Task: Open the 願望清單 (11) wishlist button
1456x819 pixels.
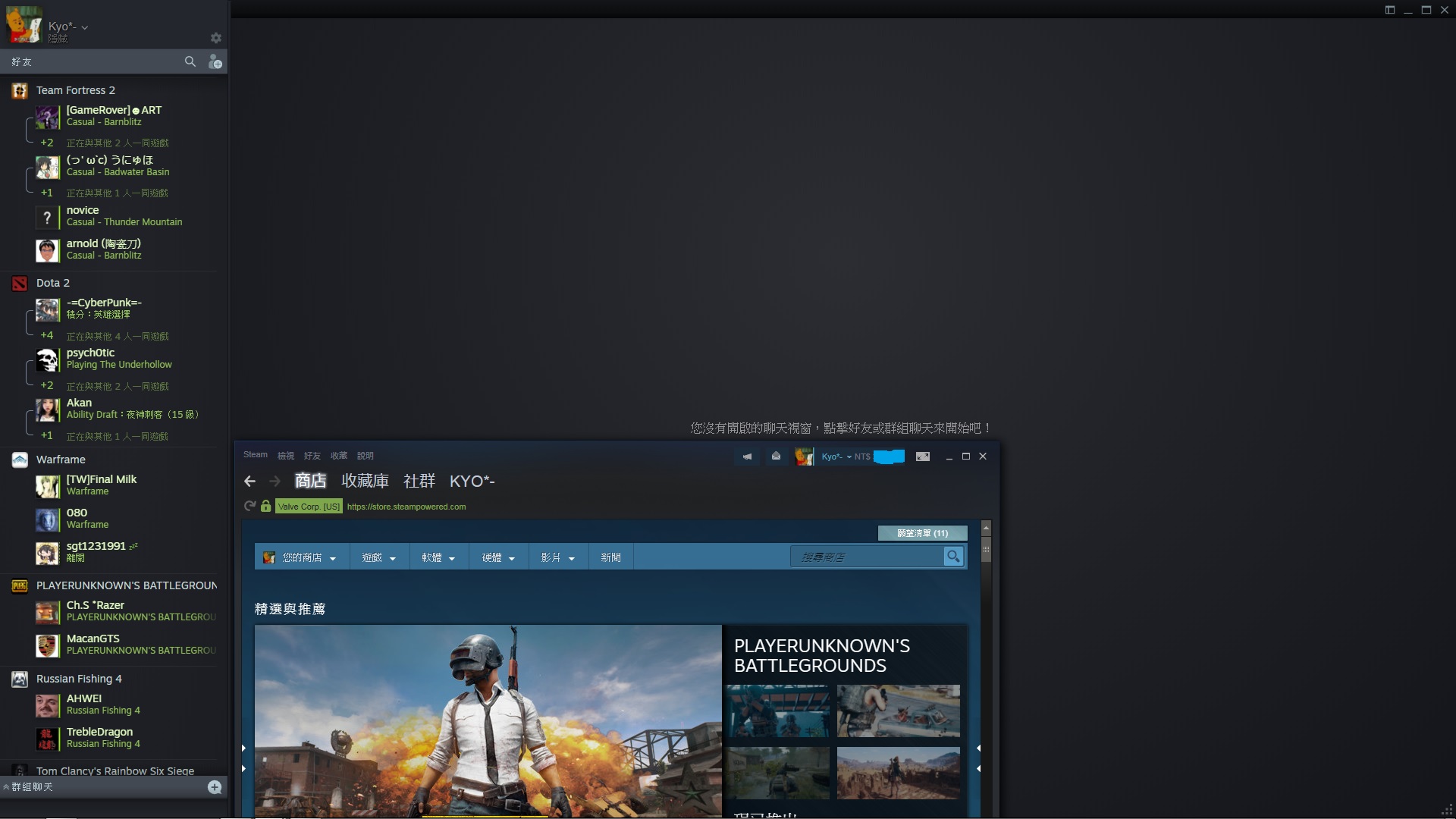Action: 922,533
